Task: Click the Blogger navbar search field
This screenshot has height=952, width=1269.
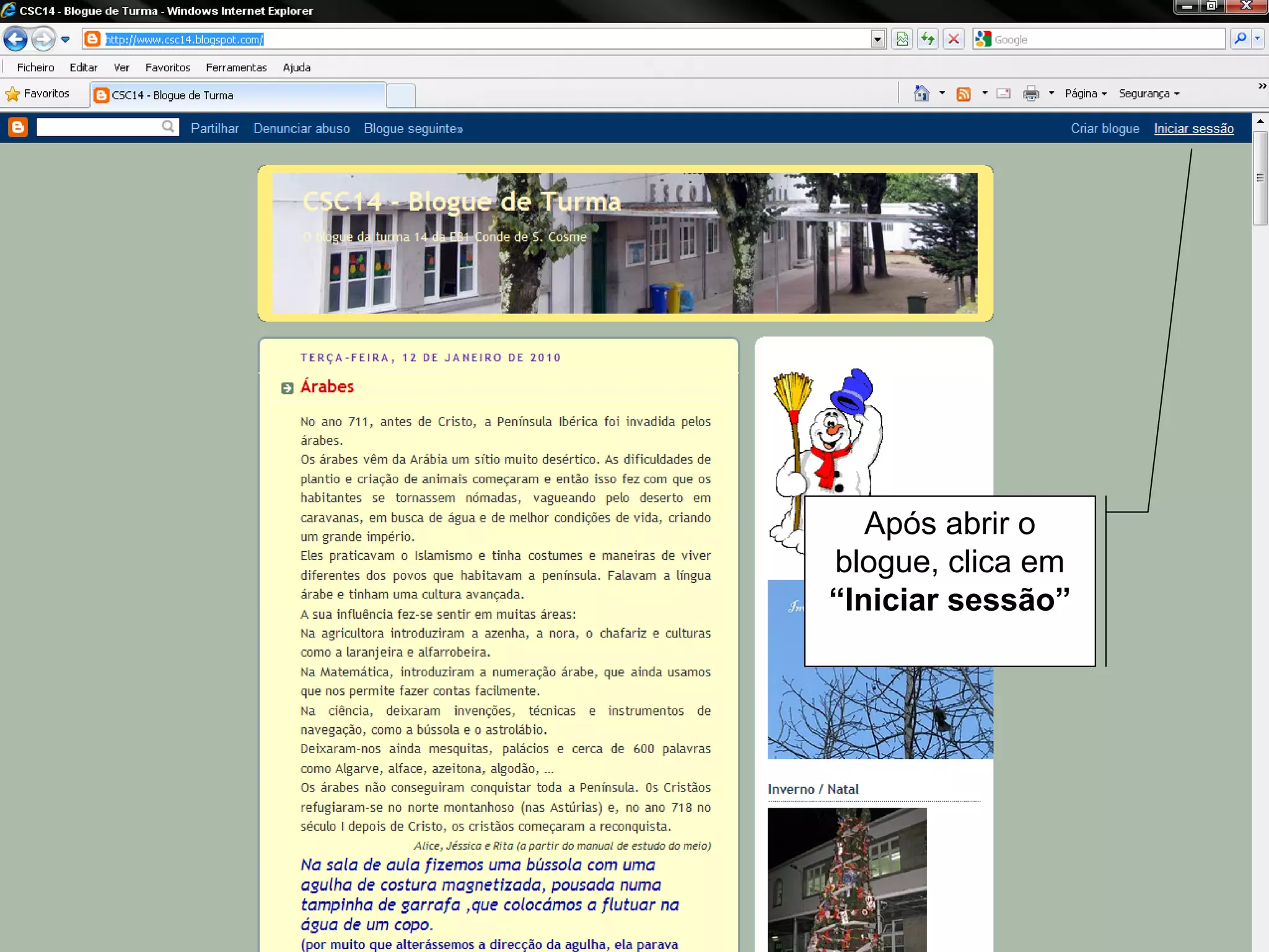Action: coord(99,128)
